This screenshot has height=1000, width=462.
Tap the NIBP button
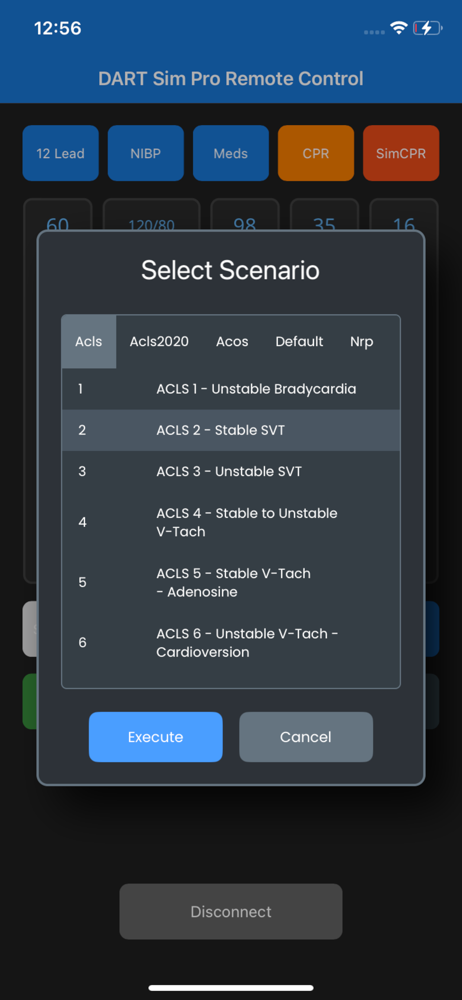pyautogui.click(x=145, y=153)
